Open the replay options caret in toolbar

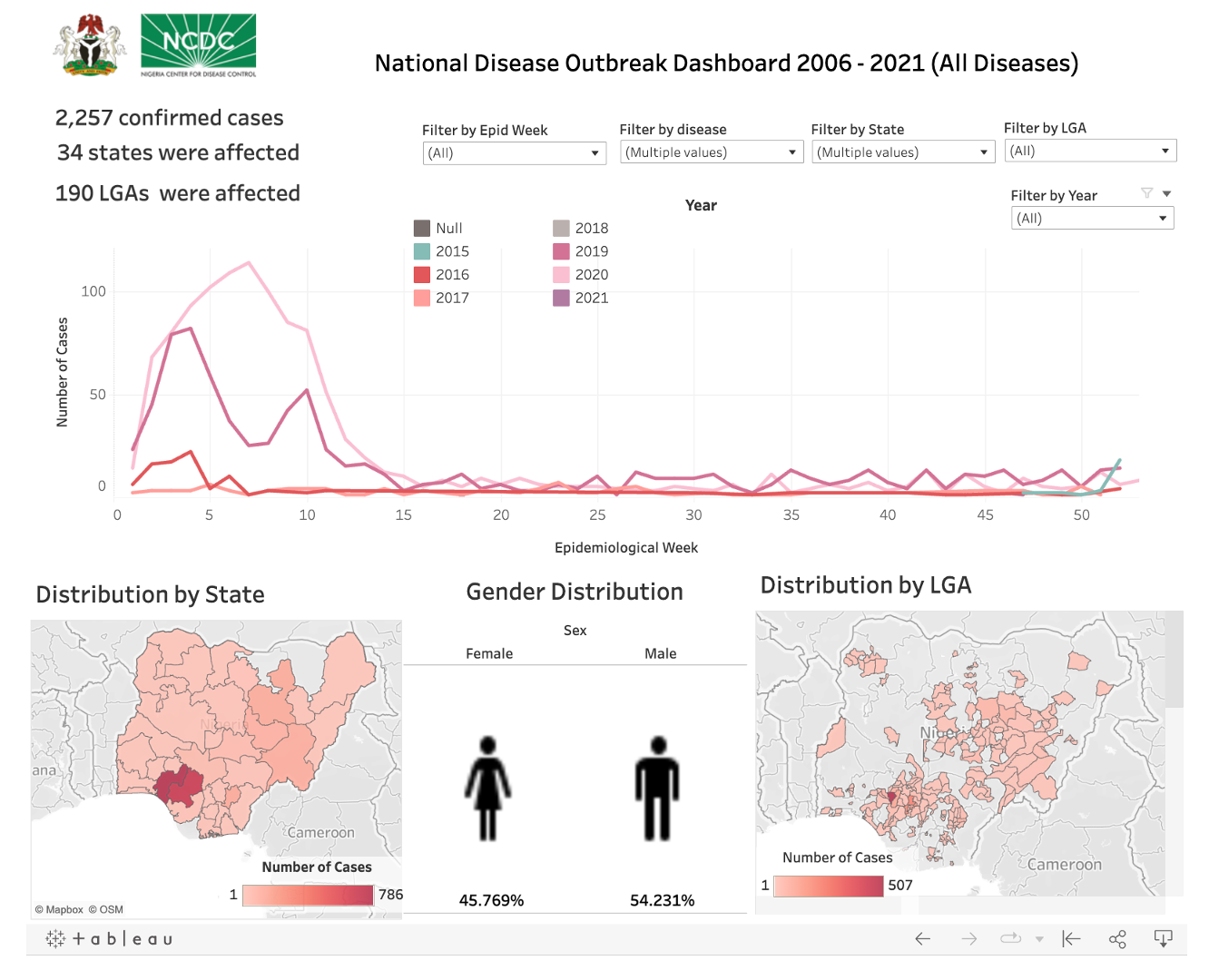tap(1039, 939)
